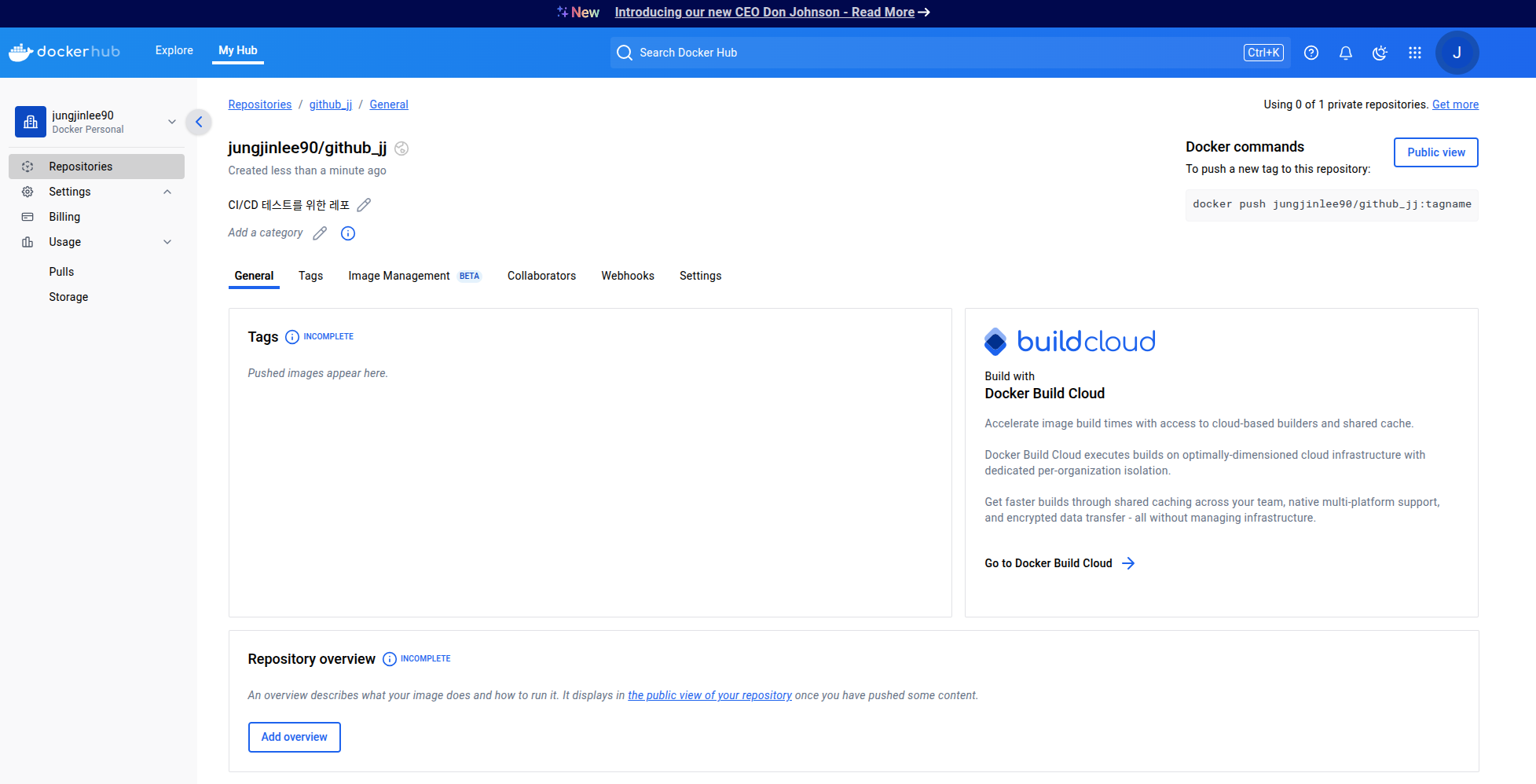Switch to the General tab
This screenshot has height=784, width=1536.
click(254, 276)
